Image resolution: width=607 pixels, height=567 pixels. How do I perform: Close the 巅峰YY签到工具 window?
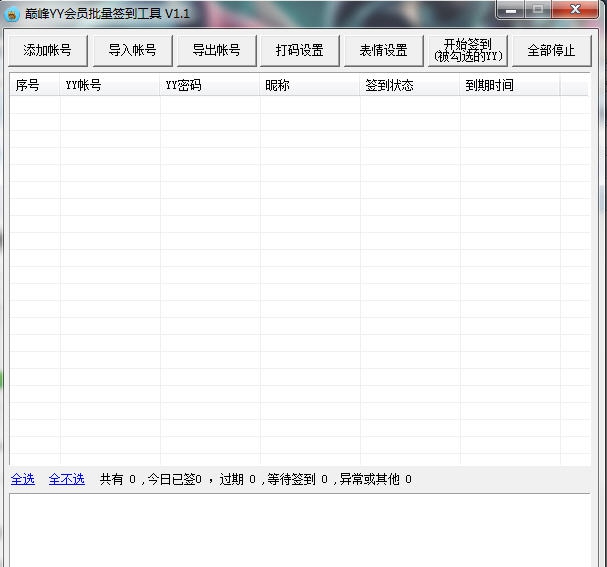[x=575, y=9]
